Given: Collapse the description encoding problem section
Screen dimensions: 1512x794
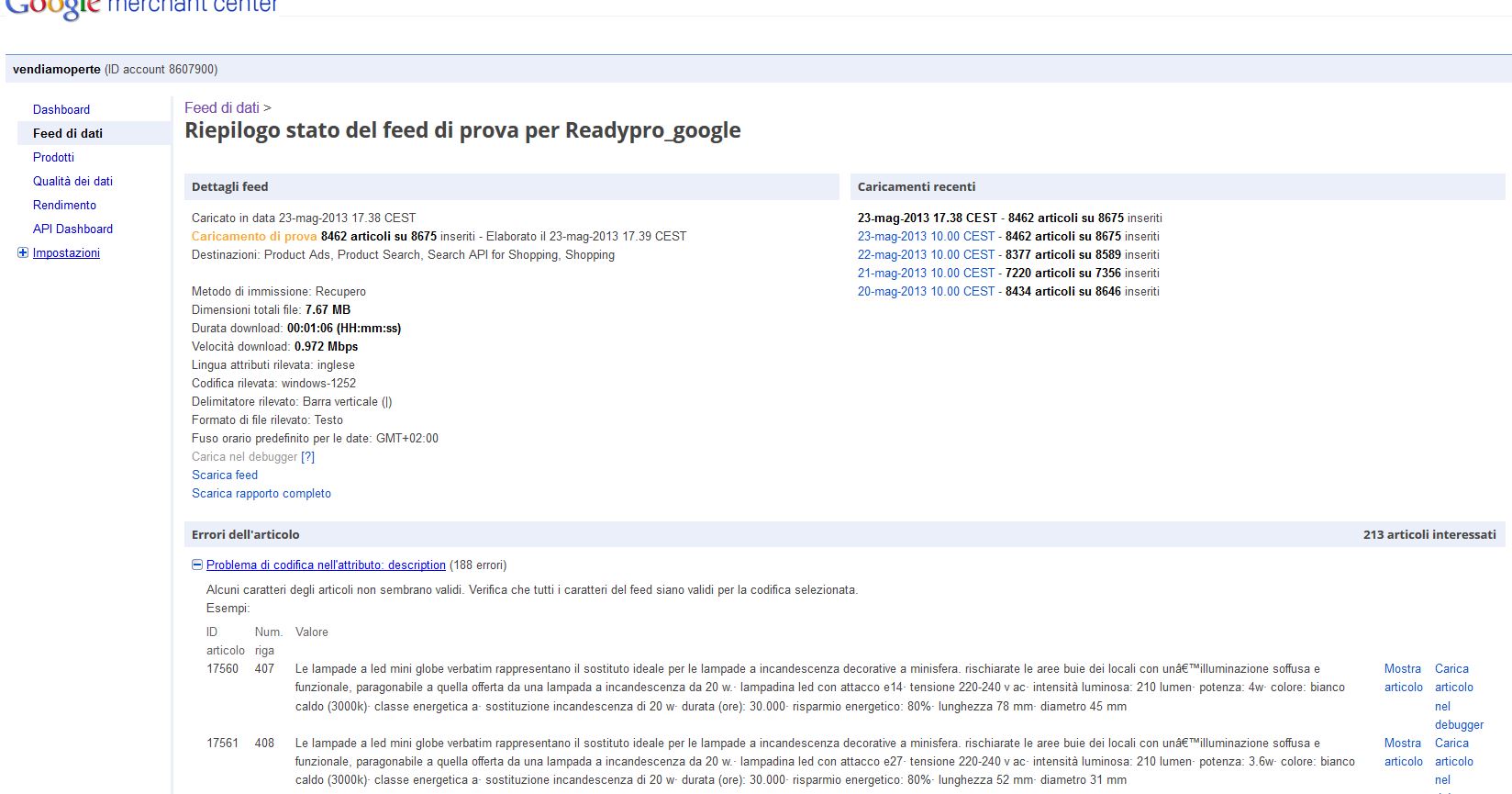Looking at the screenshot, I should [196, 565].
